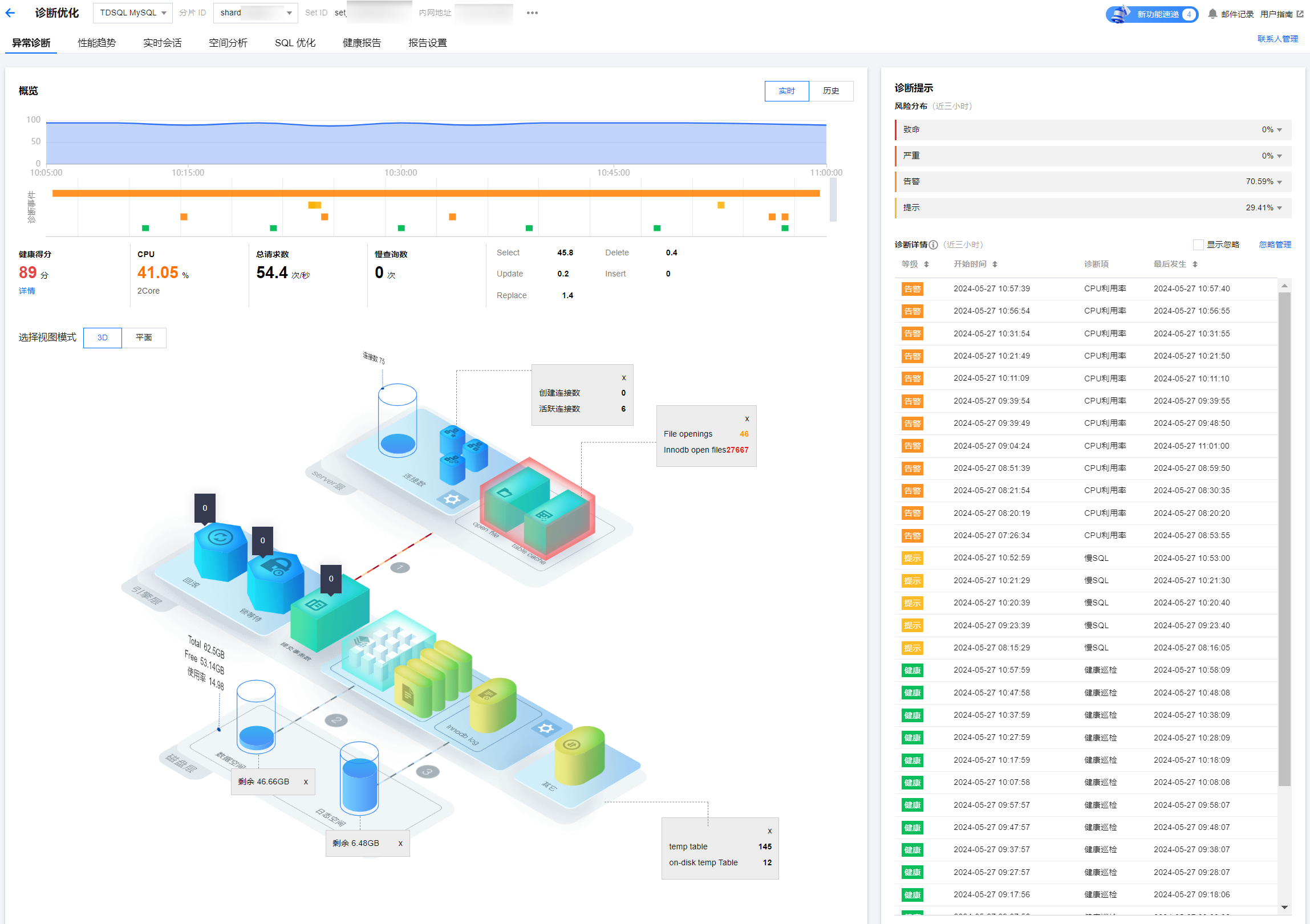Image resolution: width=1310 pixels, height=924 pixels.
Task: Sort by 开始时间 column arrows
Action: click(x=995, y=264)
